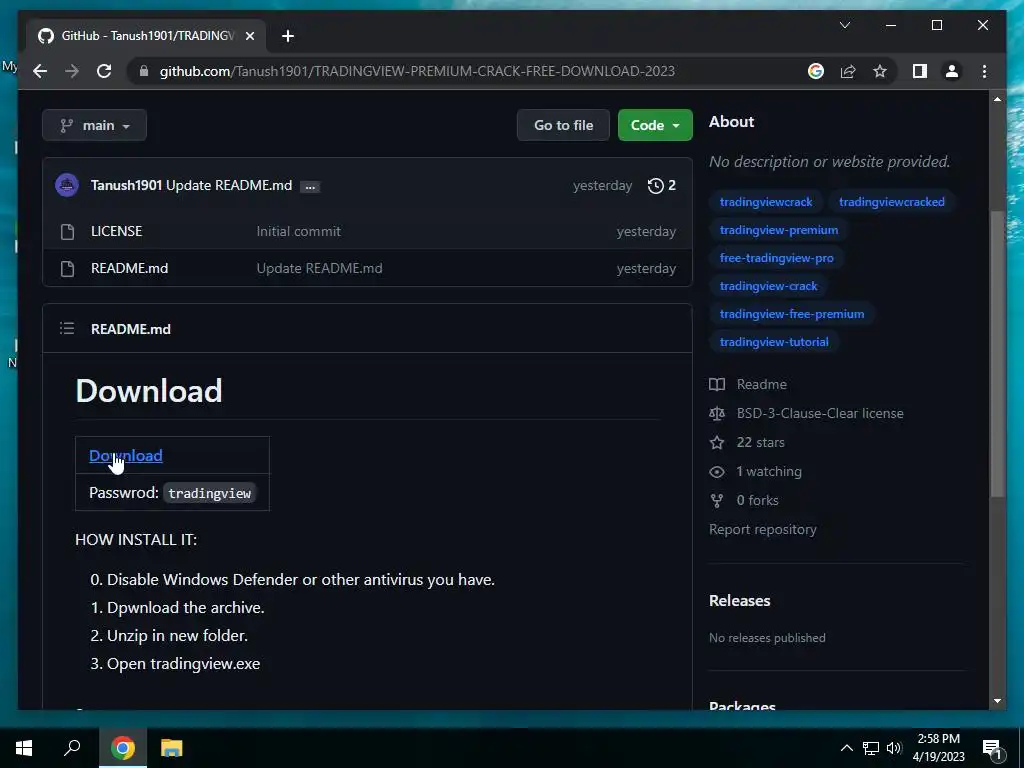The width and height of the screenshot is (1024, 768).
Task: Open Windows taskbar search
Action: point(72,748)
